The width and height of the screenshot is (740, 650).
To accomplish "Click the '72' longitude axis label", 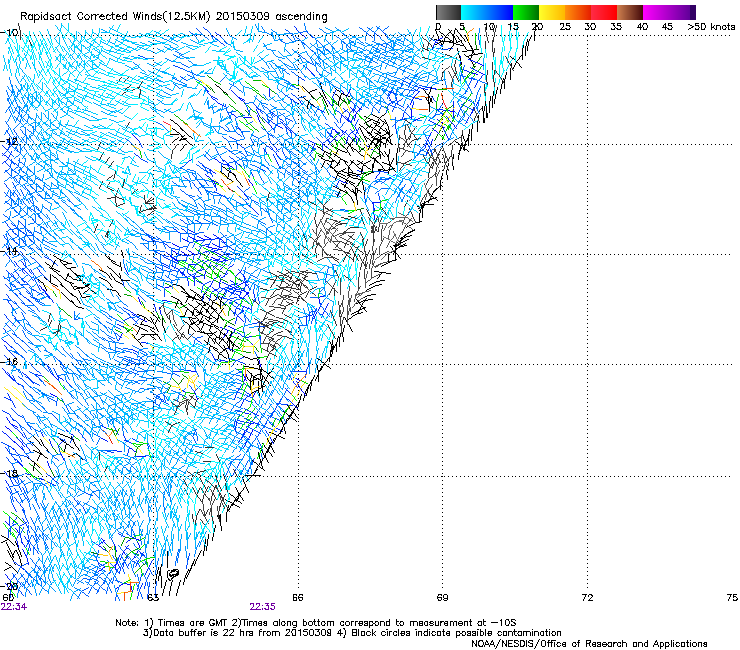I will (587, 598).
